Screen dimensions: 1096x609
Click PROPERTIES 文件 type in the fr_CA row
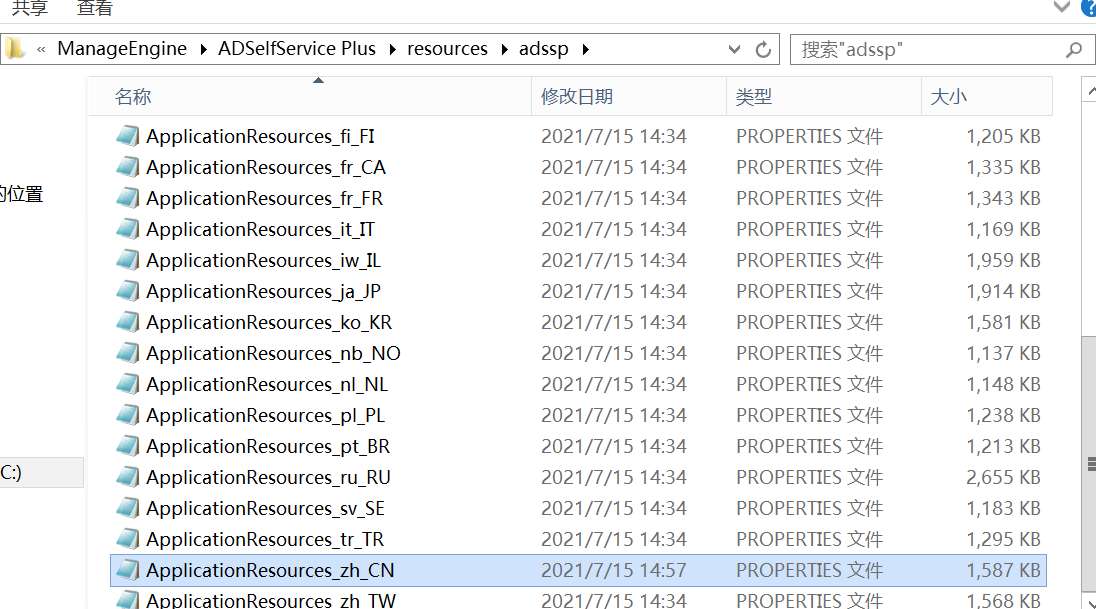(x=809, y=167)
